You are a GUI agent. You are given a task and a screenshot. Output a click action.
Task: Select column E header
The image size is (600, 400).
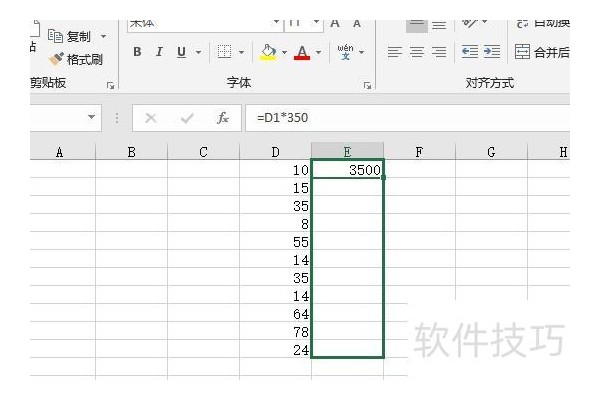tap(347, 152)
